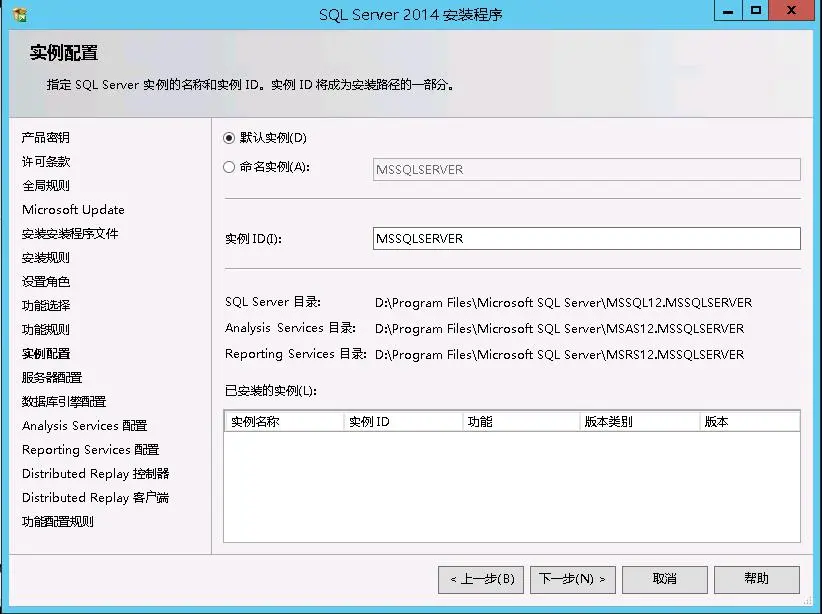Click the Analysis Services 目录 path MSAS12.MSSQLSERVER
Image resolution: width=822 pixels, height=614 pixels.
click(x=559, y=329)
